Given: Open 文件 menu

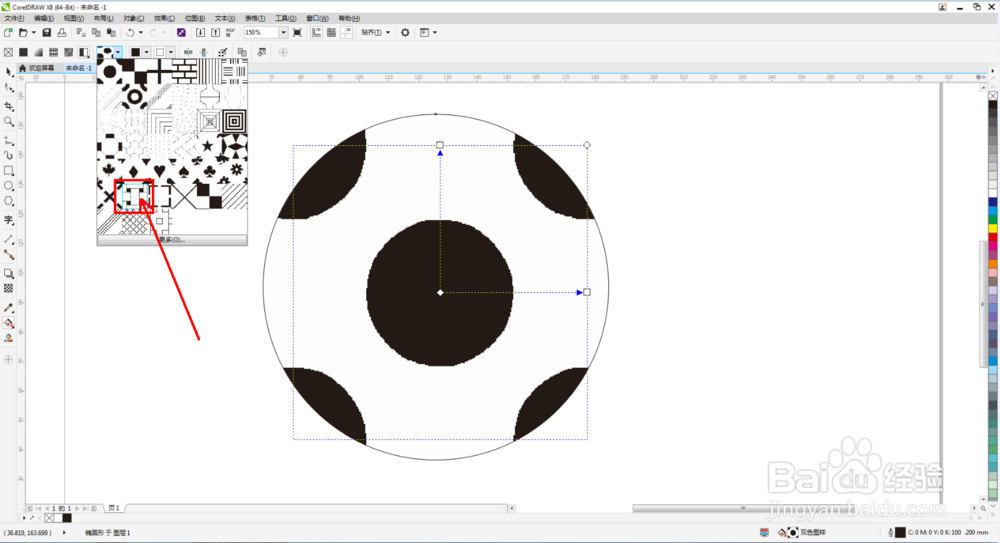Looking at the screenshot, I should [x=14, y=19].
